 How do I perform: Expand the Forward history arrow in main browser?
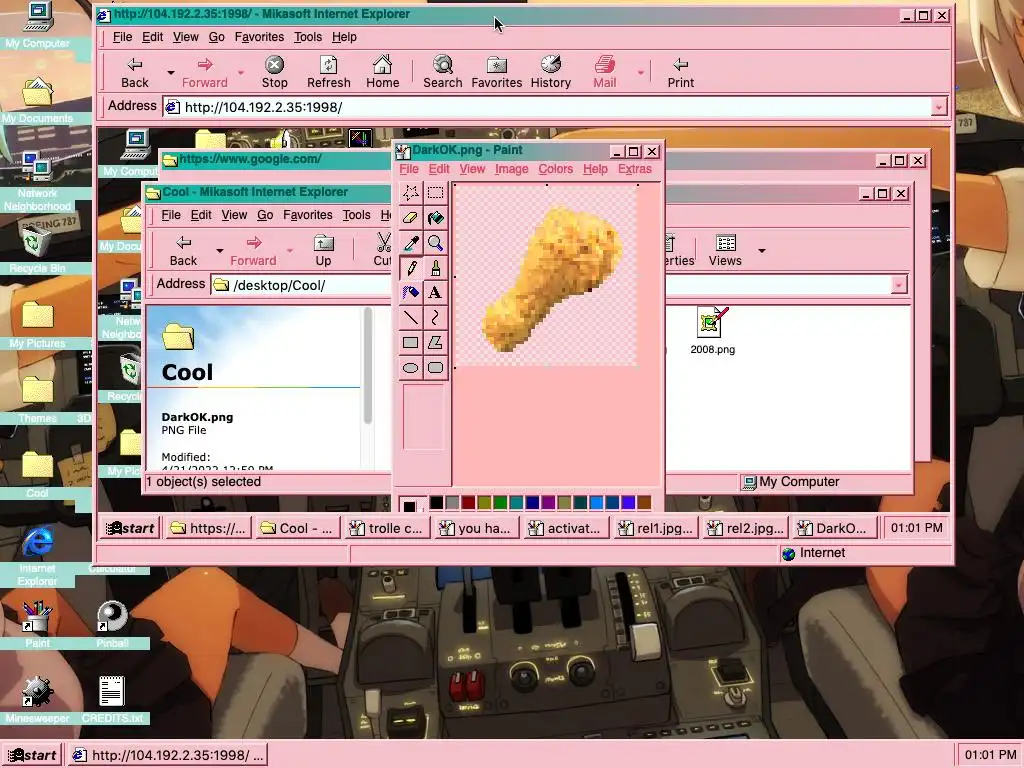(x=240, y=72)
